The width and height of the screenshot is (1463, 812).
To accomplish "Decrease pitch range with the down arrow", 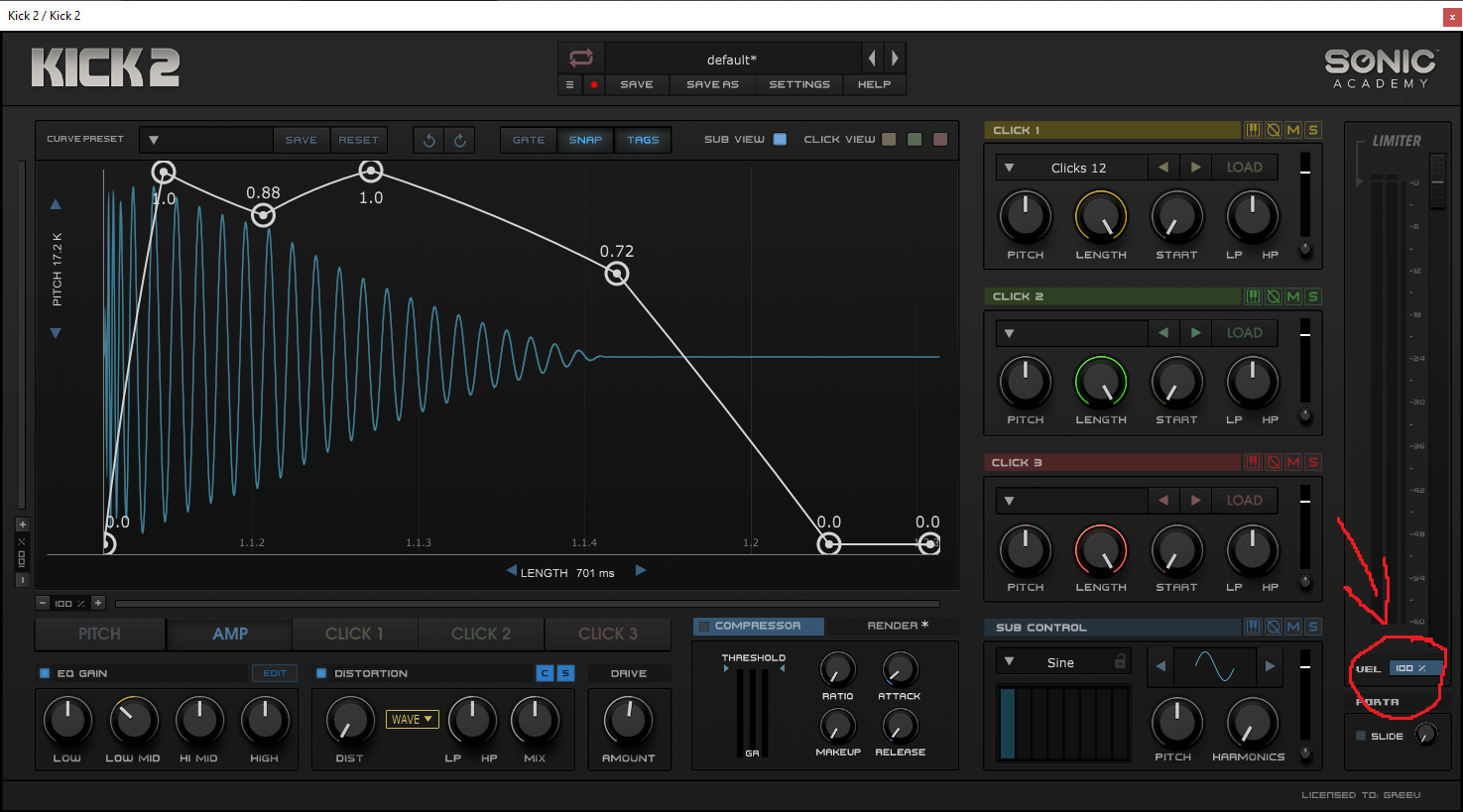I will pos(56,333).
